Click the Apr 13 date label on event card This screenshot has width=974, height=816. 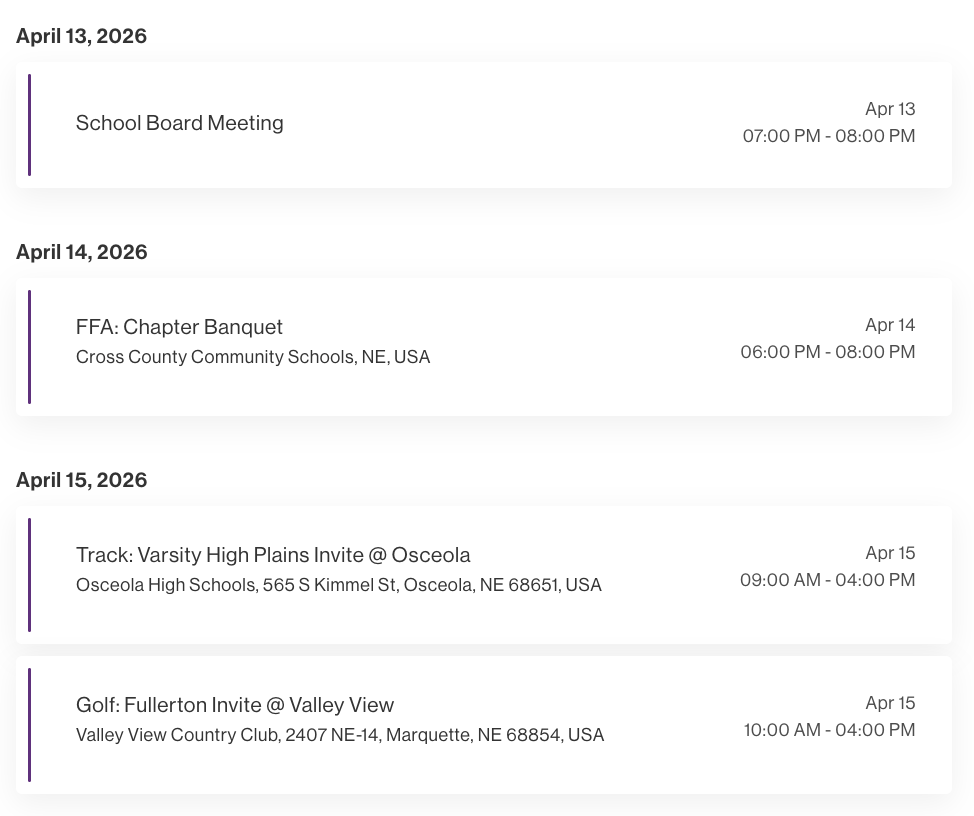[890, 109]
